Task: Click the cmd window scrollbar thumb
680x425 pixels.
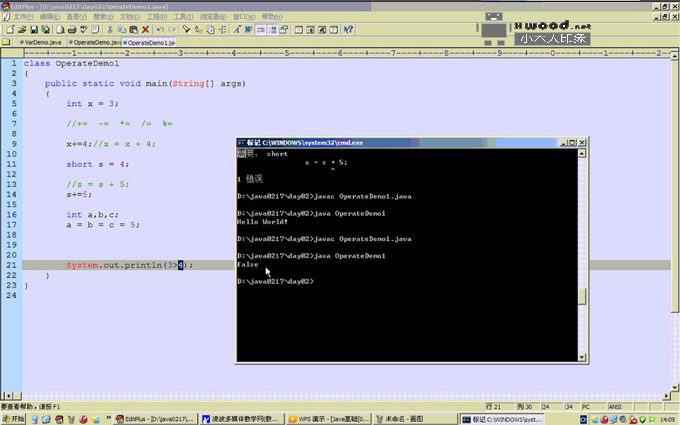Action: pyautogui.click(x=582, y=297)
